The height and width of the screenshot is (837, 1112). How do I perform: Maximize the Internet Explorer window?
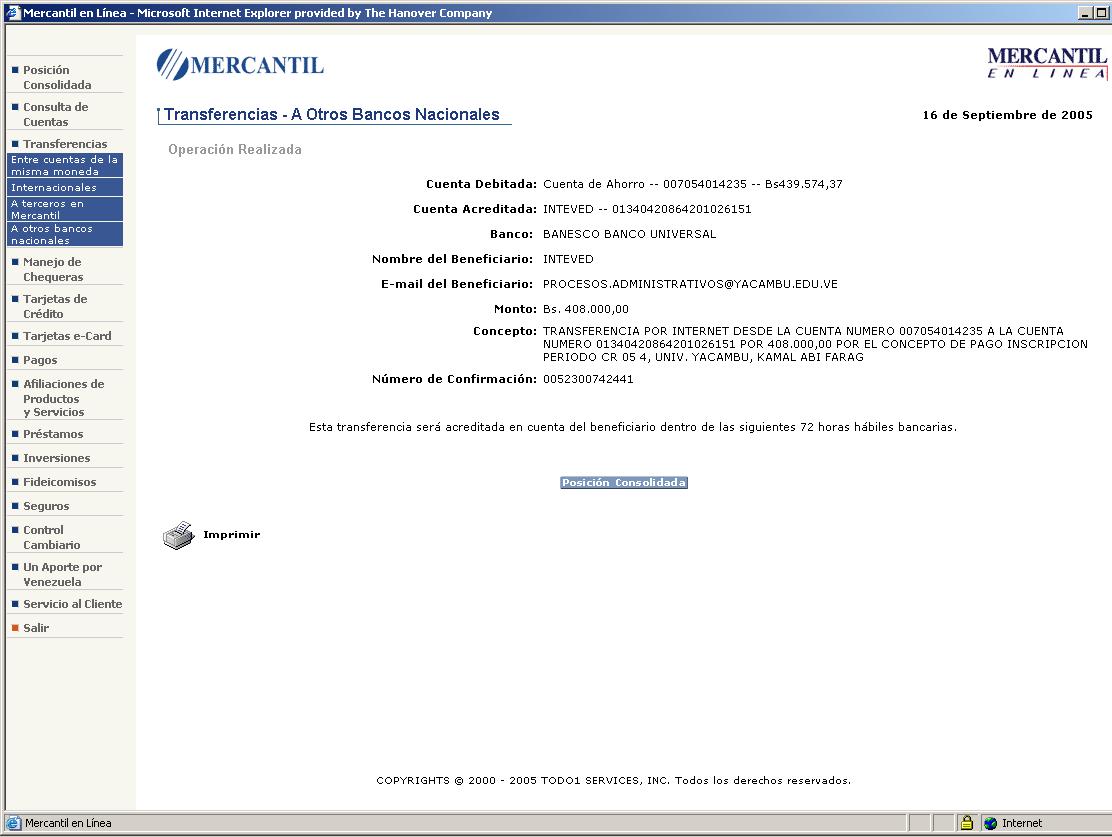click(x=1101, y=13)
